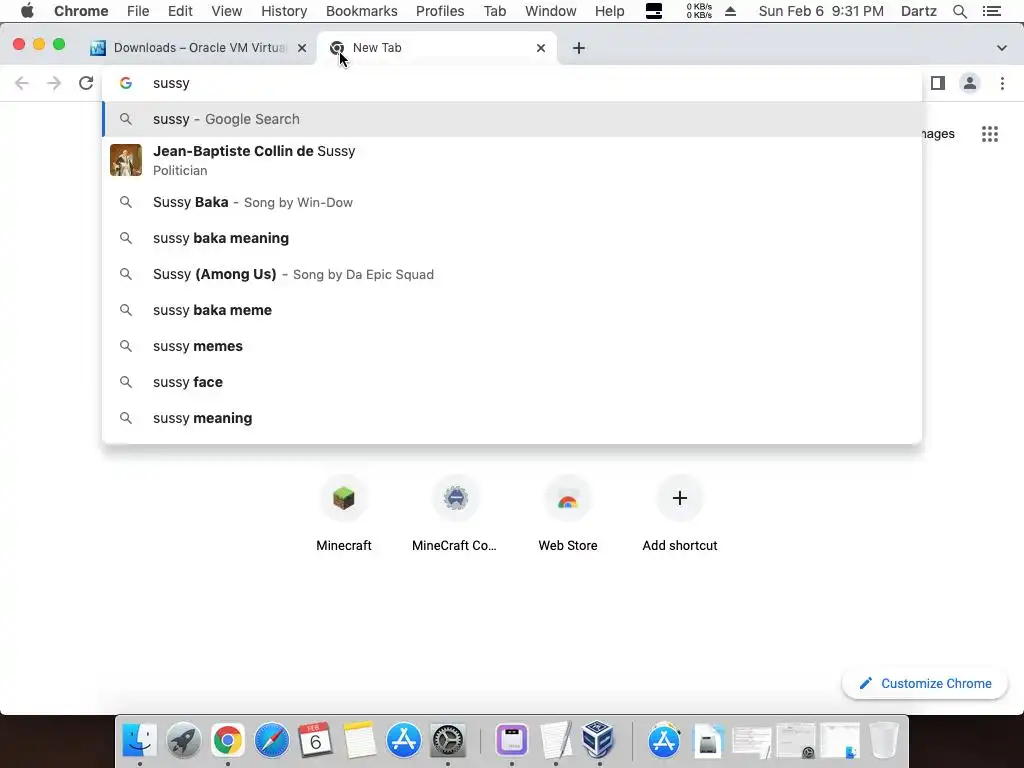Open the MineCraft Co... shortcut tile
1024x768 pixels.
(x=455, y=514)
